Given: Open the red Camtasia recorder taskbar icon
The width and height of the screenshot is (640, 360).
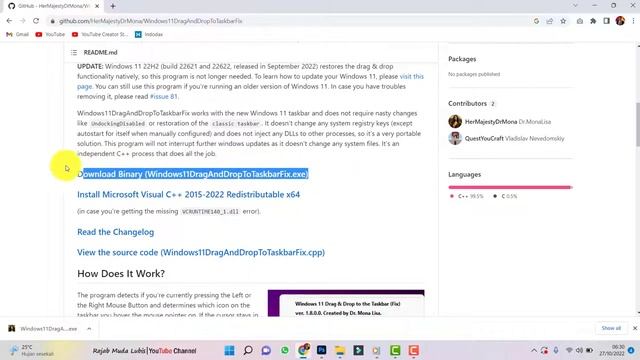Looking at the screenshot, I should click(x=413, y=350).
